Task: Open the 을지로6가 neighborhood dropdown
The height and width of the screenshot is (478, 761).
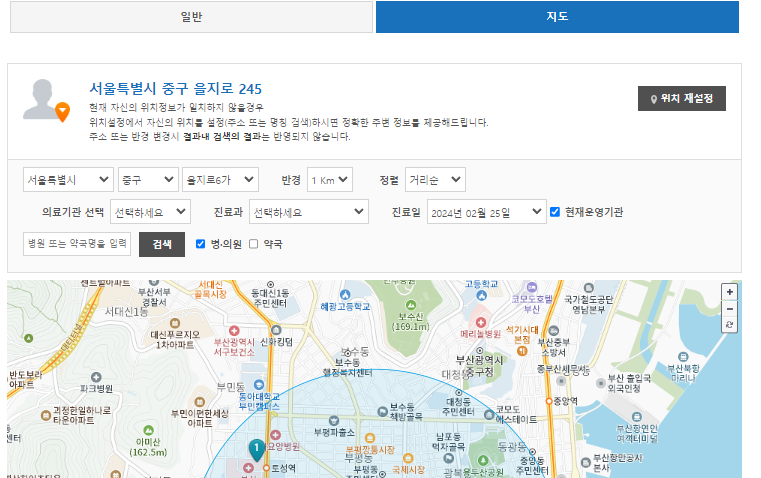Action: [x=220, y=180]
